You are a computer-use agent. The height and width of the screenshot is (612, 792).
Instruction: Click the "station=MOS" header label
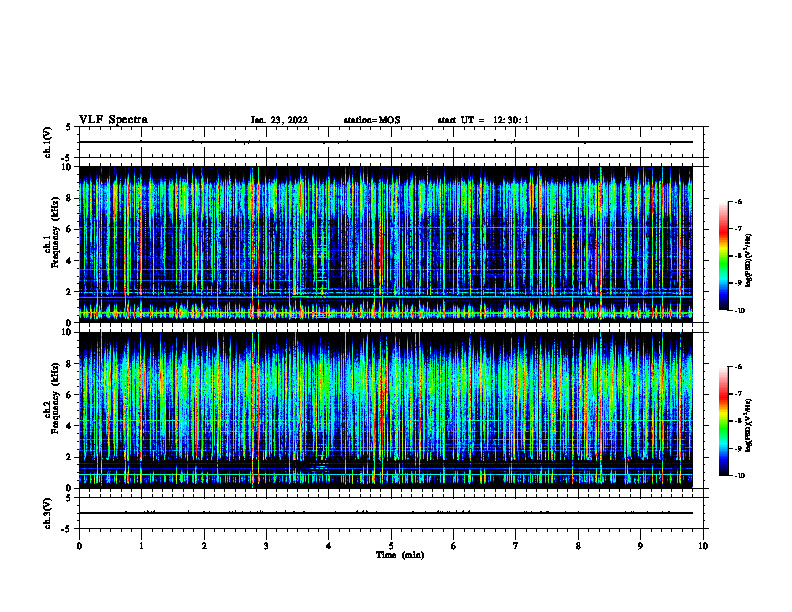pyautogui.click(x=372, y=120)
